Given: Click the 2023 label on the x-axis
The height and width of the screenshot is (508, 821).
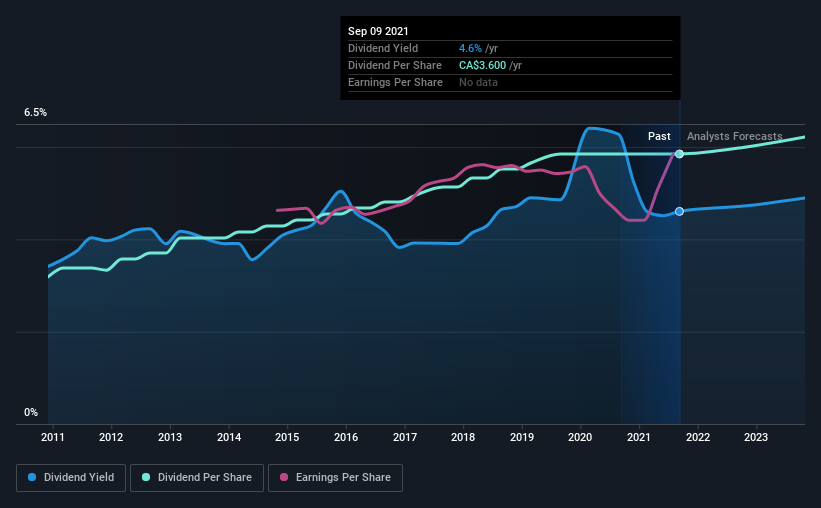Looking at the screenshot, I should [x=756, y=437].
